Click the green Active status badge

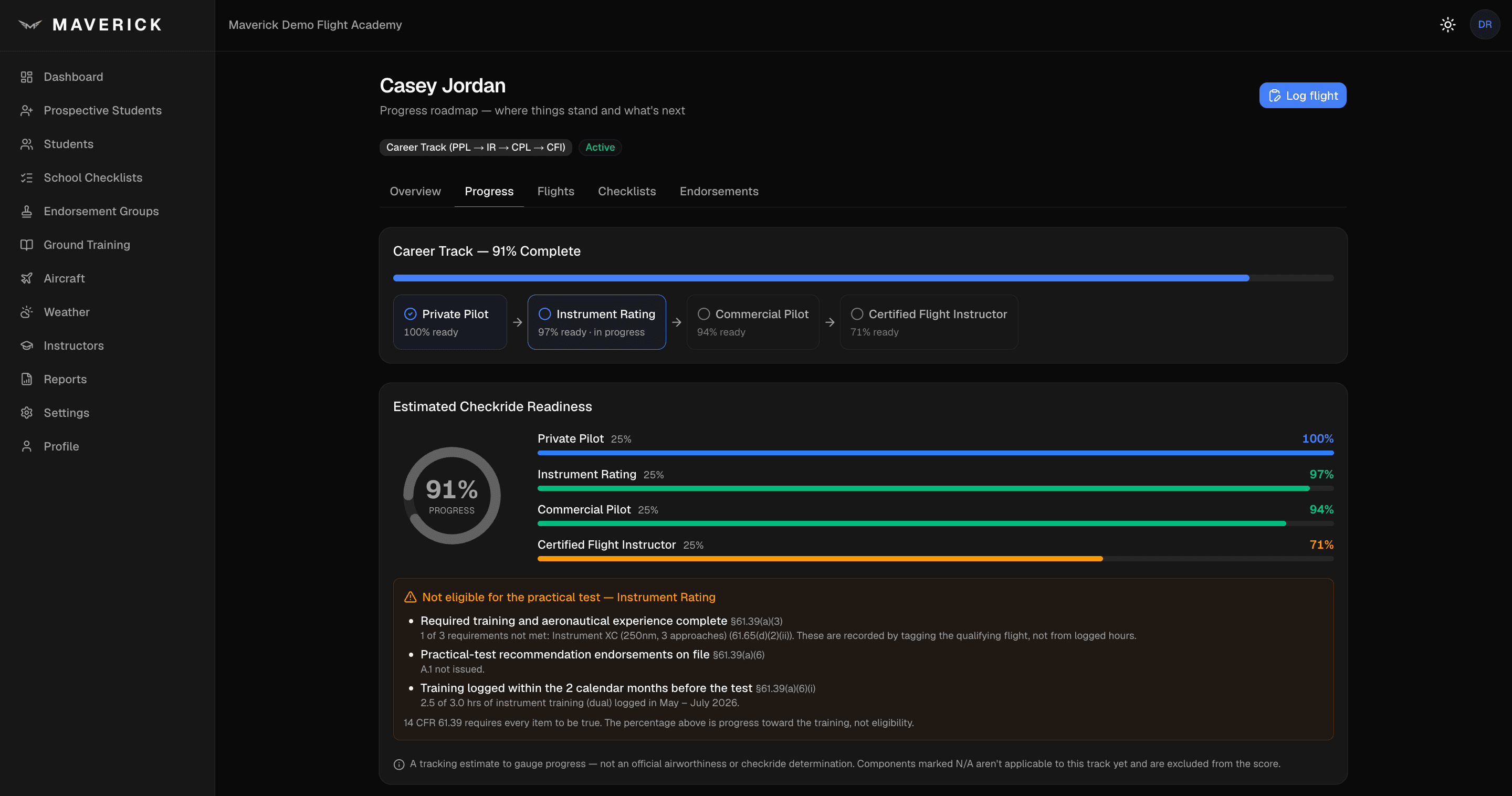[x=600, y=148]
